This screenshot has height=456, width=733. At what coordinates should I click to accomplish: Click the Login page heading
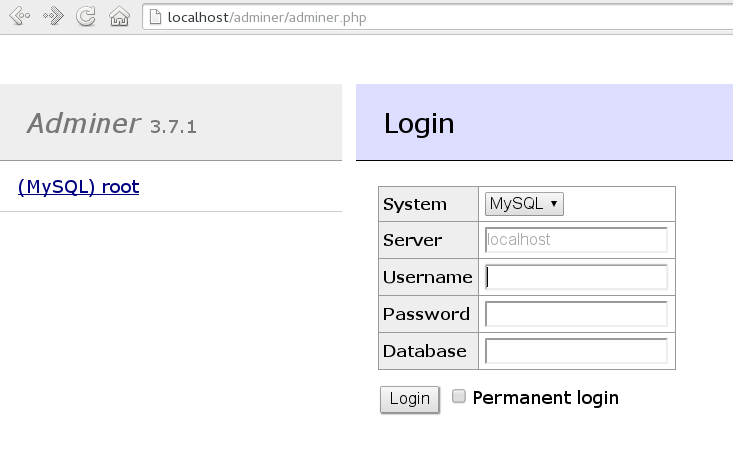pos(419,124)
